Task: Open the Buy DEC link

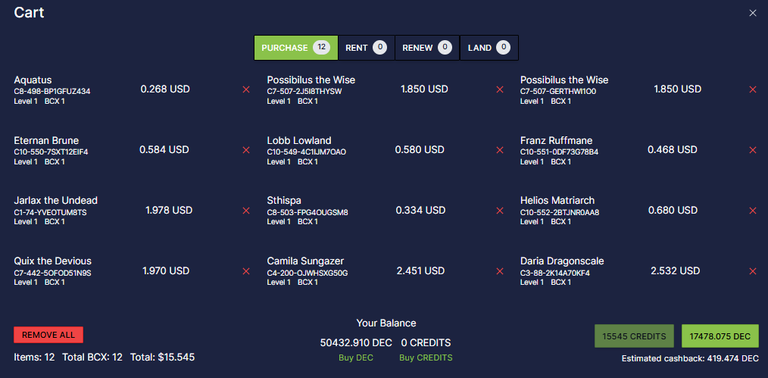Action: click(x=356, y=358)
